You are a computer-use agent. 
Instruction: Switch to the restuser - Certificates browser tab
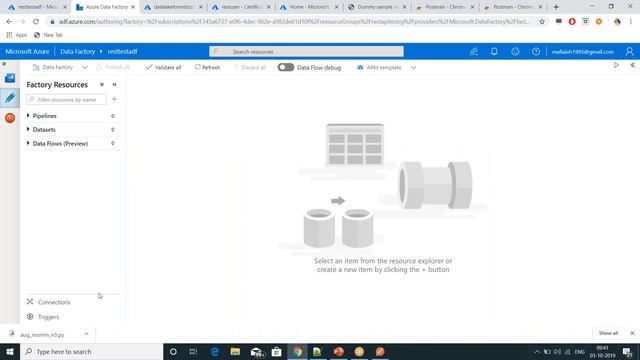(x=241, y=7)
